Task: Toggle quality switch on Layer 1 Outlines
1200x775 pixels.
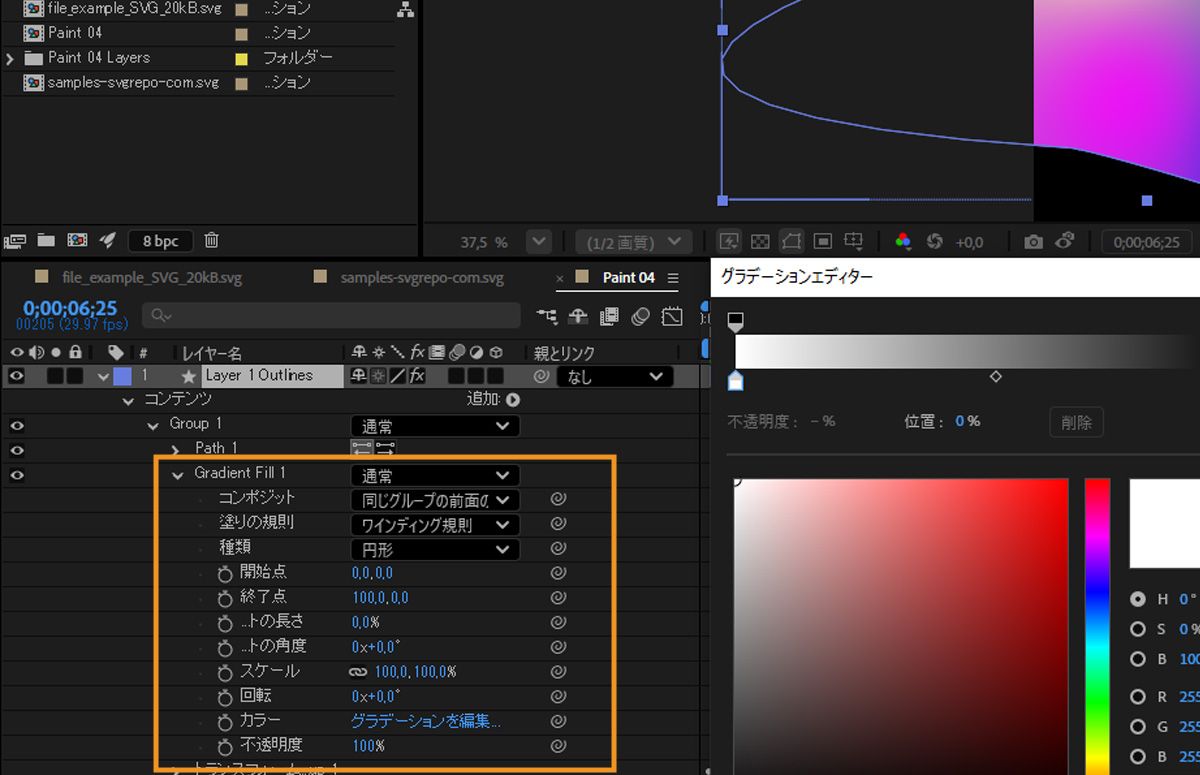Action: [397, 376]
